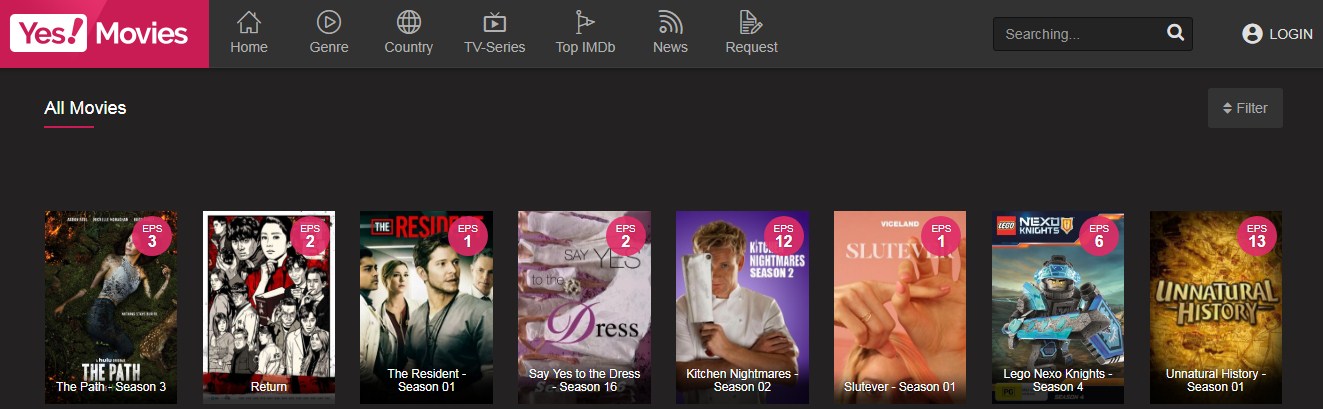1323x409 pixels.
Task: Click the TV-Series menu label
Action: click(x=494, y=47)
